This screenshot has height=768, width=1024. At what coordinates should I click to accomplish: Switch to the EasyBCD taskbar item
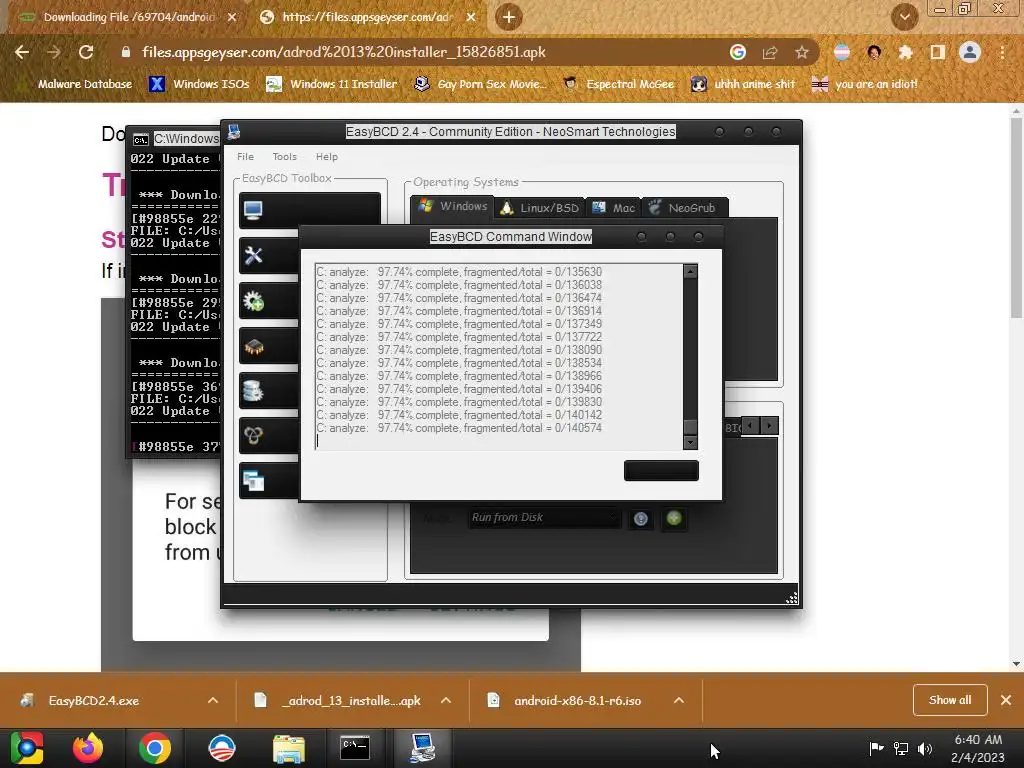pyautogui.click(x=423, y=748)
